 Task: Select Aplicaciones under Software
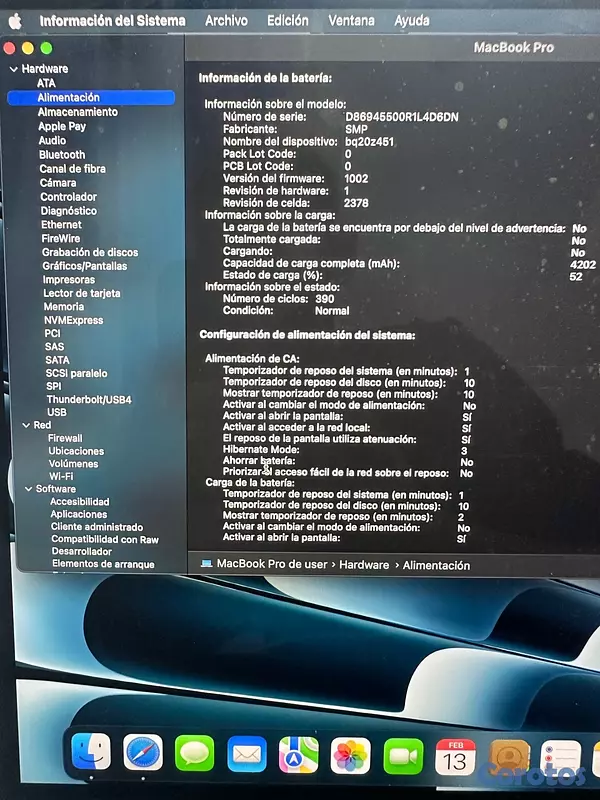(x=79, y=514)
